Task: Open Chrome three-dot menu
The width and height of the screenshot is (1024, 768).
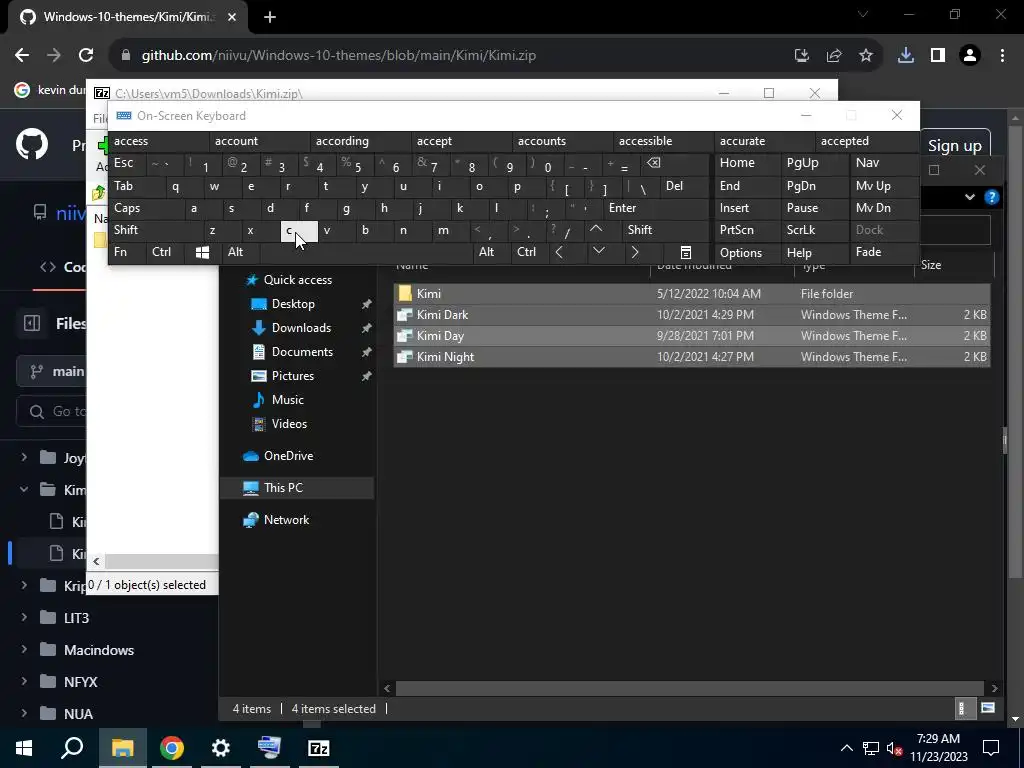Action: [1002, 56]
